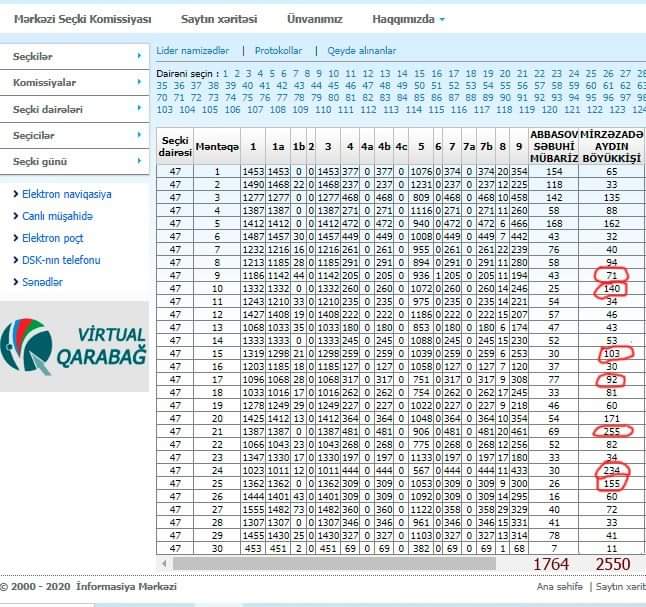This screenshot has height=607, width=646.
Task: Click the Elektron naviqasiya chevron bullet
Action: click(16, 194)
